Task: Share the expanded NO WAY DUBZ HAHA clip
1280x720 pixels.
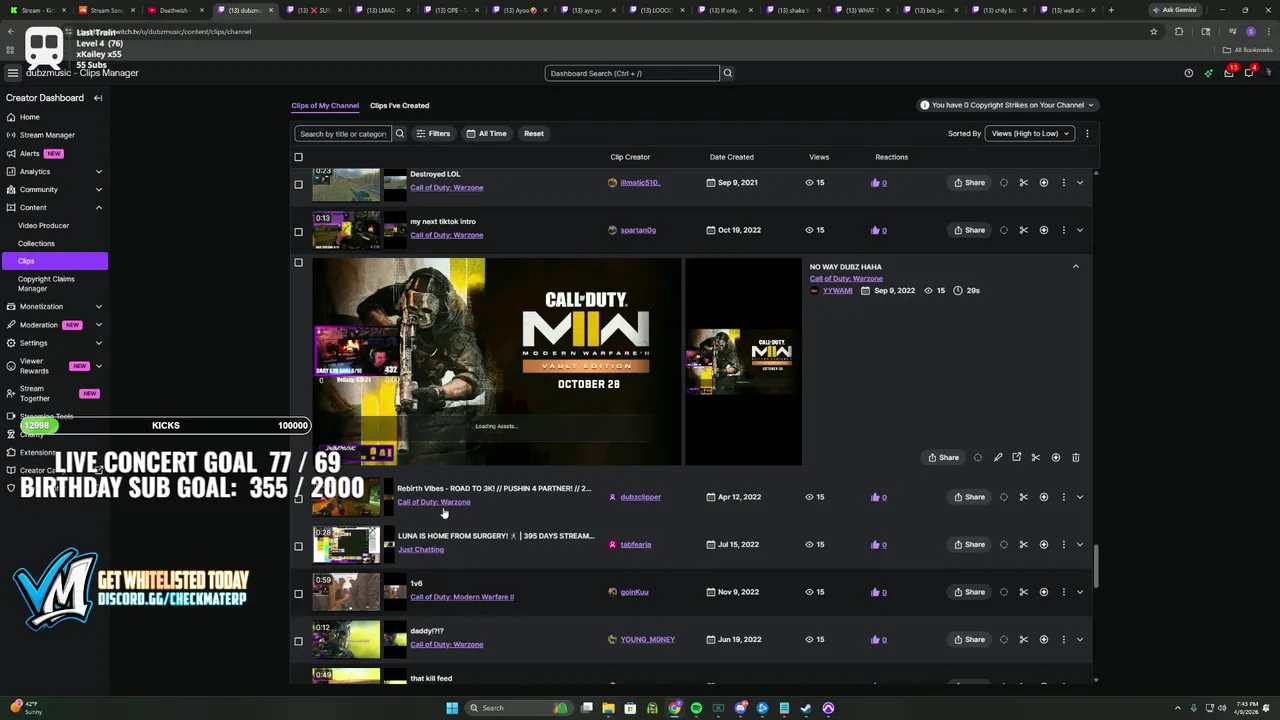Action: pos(943,458)
